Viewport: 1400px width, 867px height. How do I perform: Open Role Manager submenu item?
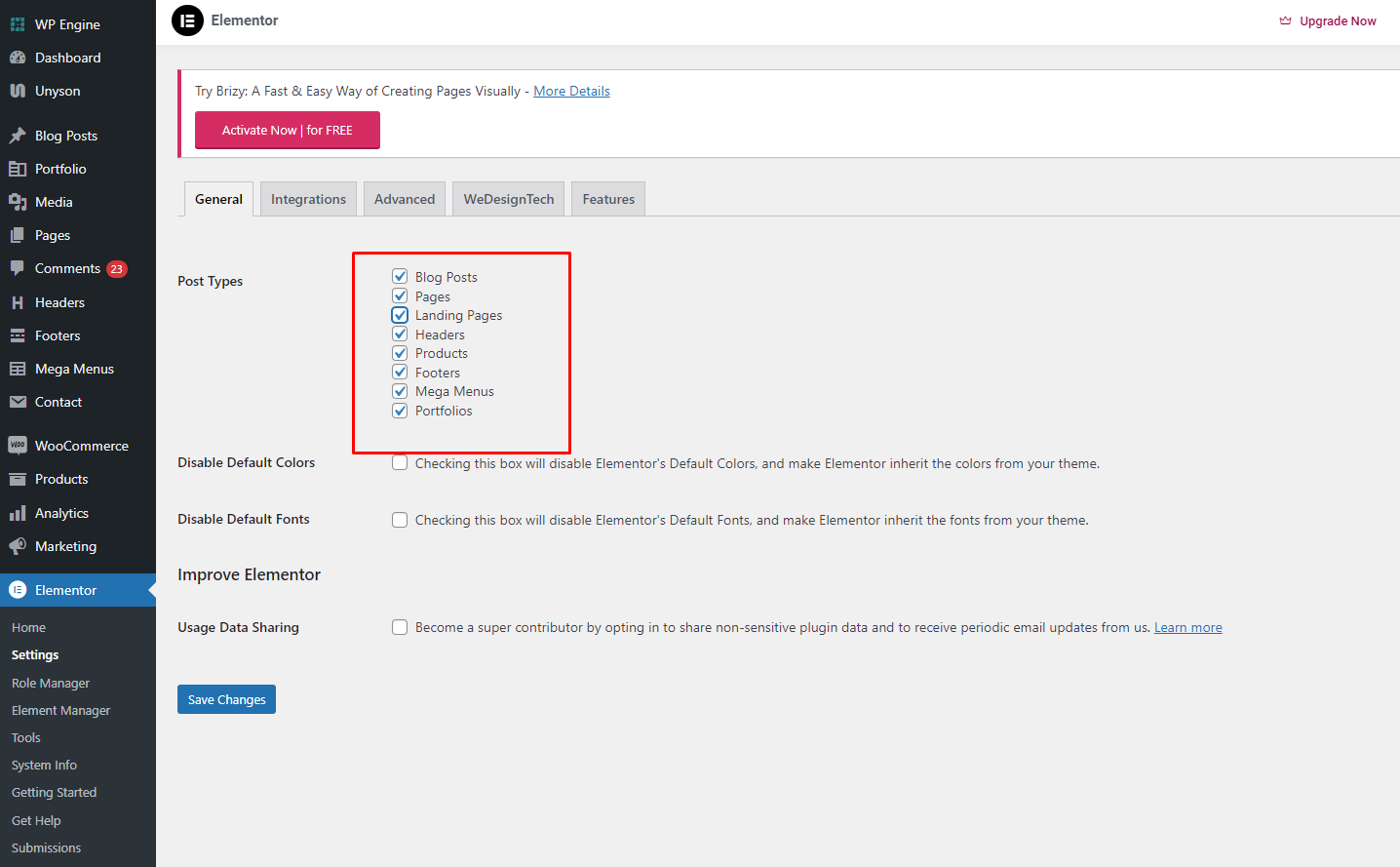point(51,683)
